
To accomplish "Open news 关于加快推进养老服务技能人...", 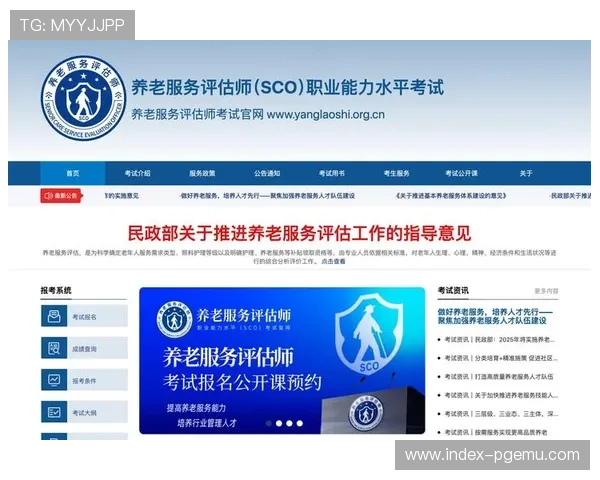I will point(501,395).
